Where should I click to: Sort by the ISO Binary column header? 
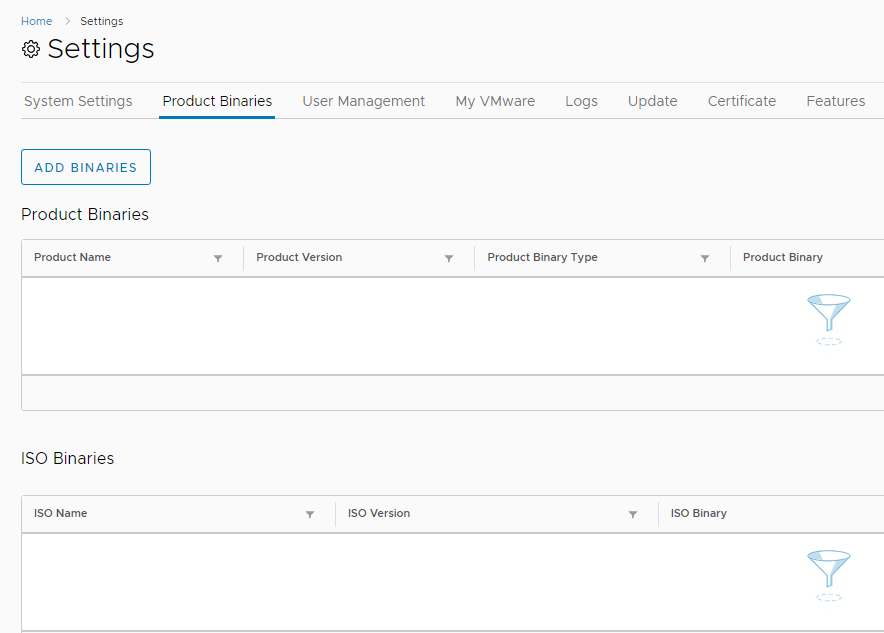tap(699, 513)
